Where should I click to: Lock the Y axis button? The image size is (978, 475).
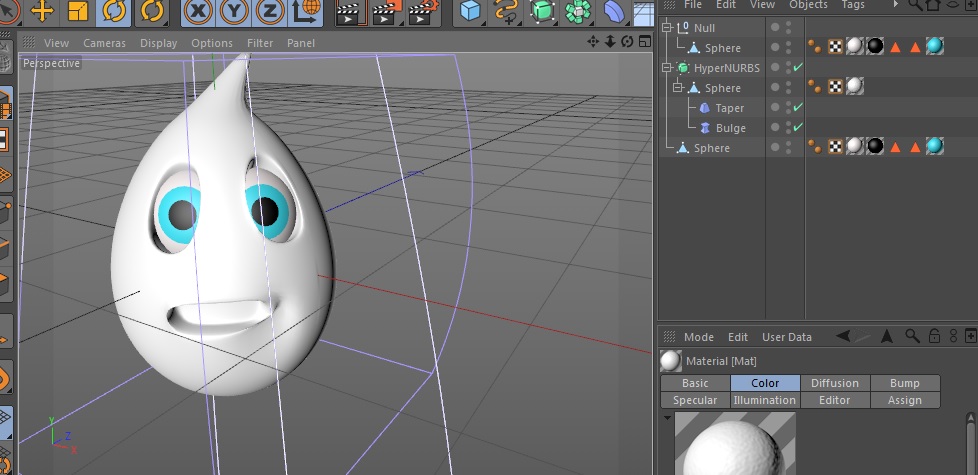tap(234, 11)
